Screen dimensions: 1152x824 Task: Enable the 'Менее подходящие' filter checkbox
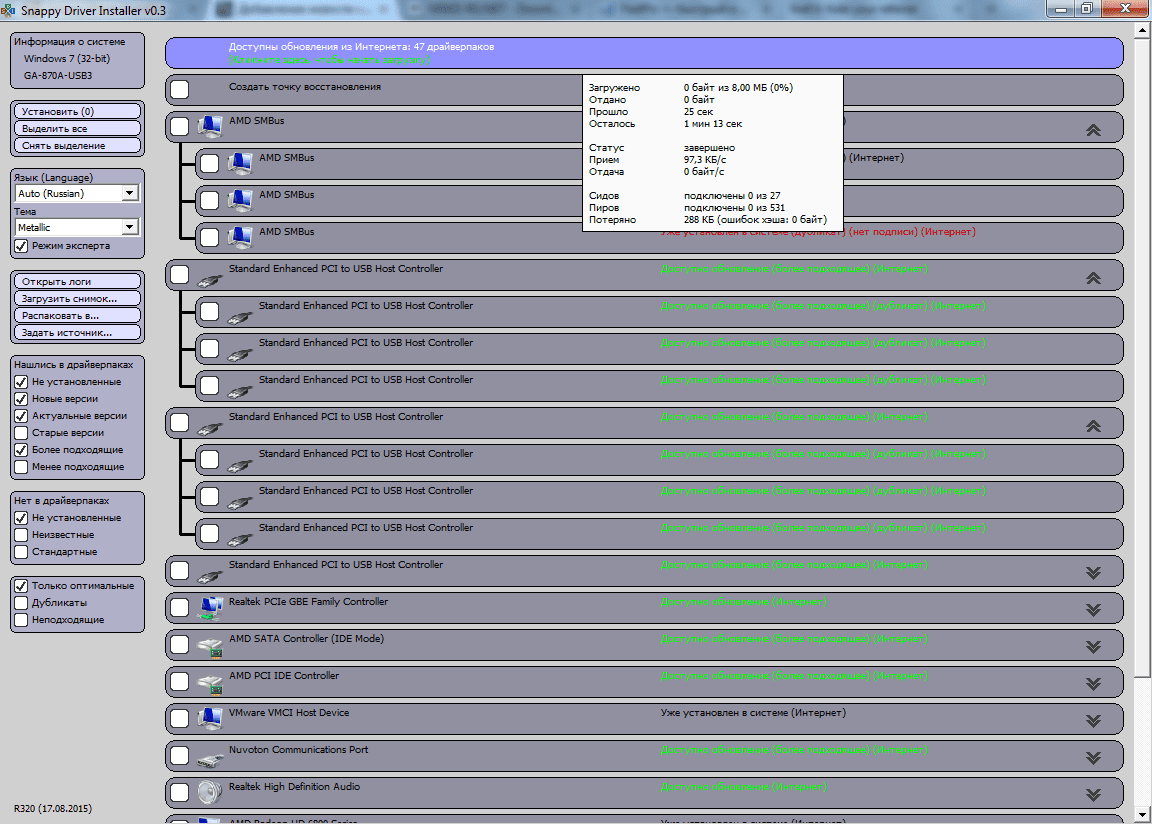click(21, 466)
